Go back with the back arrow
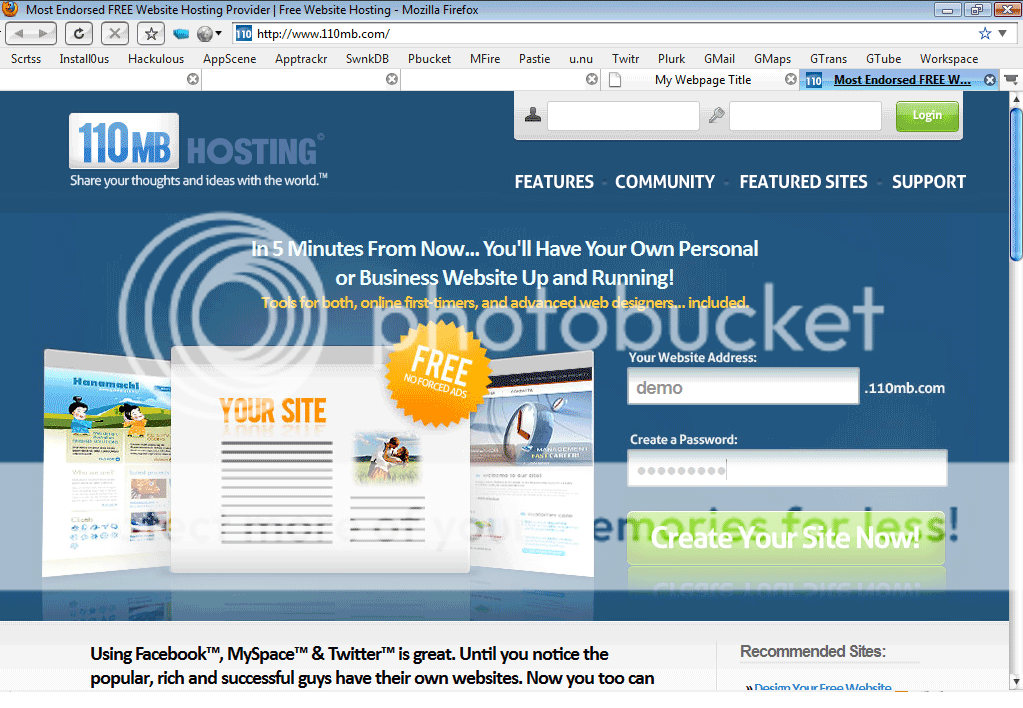The width and height of the screenshot is (1023, 708). tap(18, 33)
